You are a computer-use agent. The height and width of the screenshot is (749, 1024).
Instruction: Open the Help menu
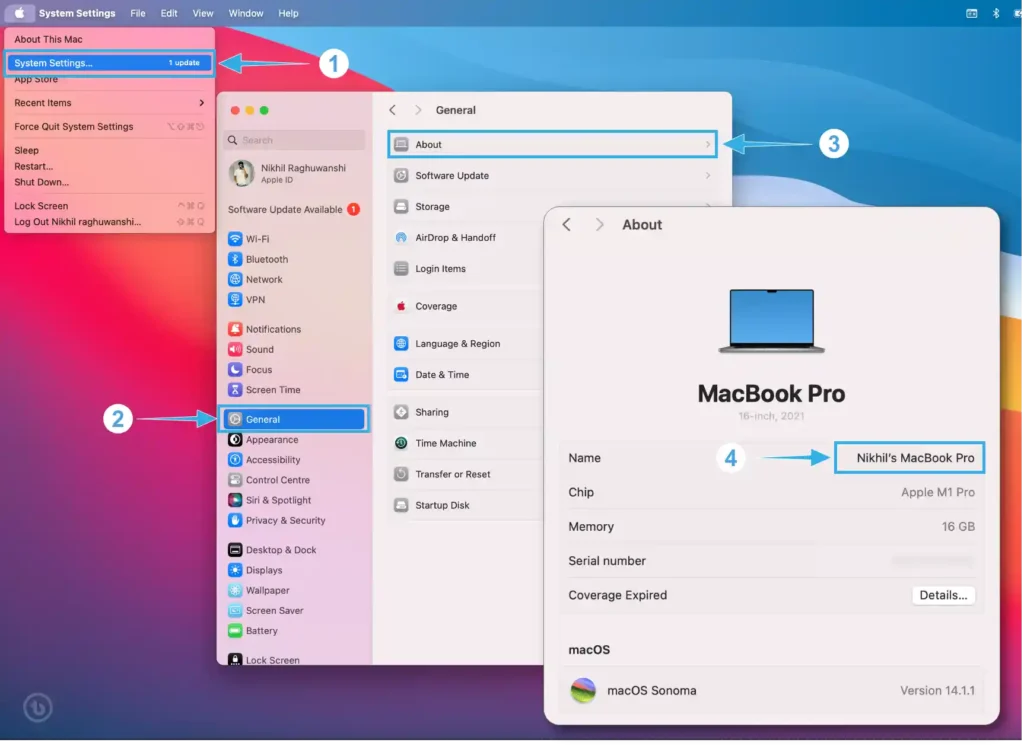[x=288, y=13]
